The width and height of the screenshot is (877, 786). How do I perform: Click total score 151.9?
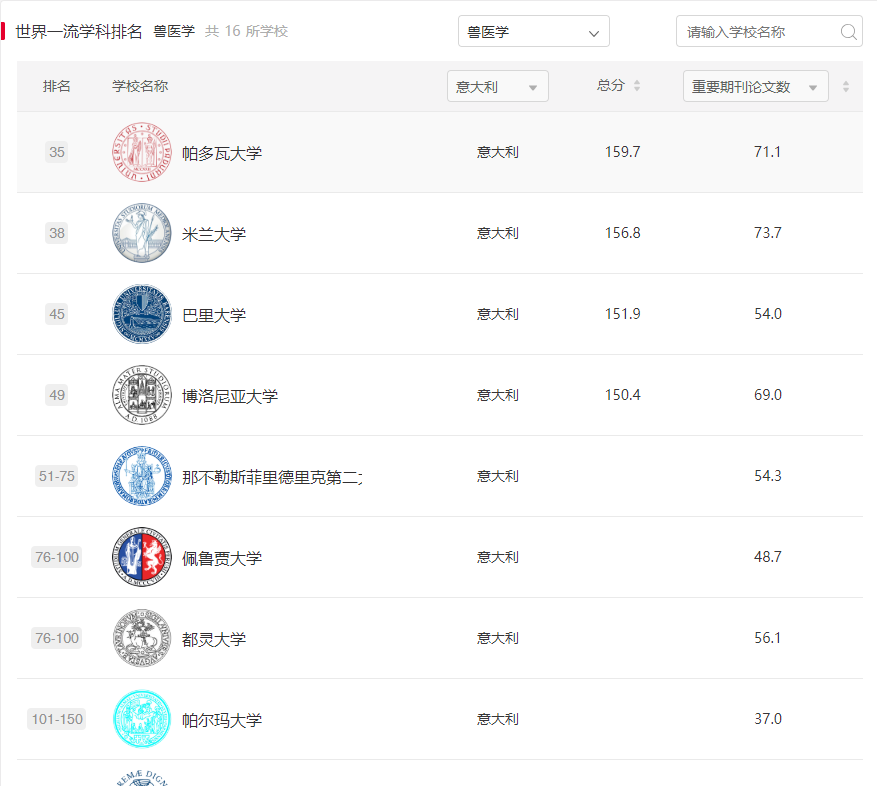click(x=623, y=314)
